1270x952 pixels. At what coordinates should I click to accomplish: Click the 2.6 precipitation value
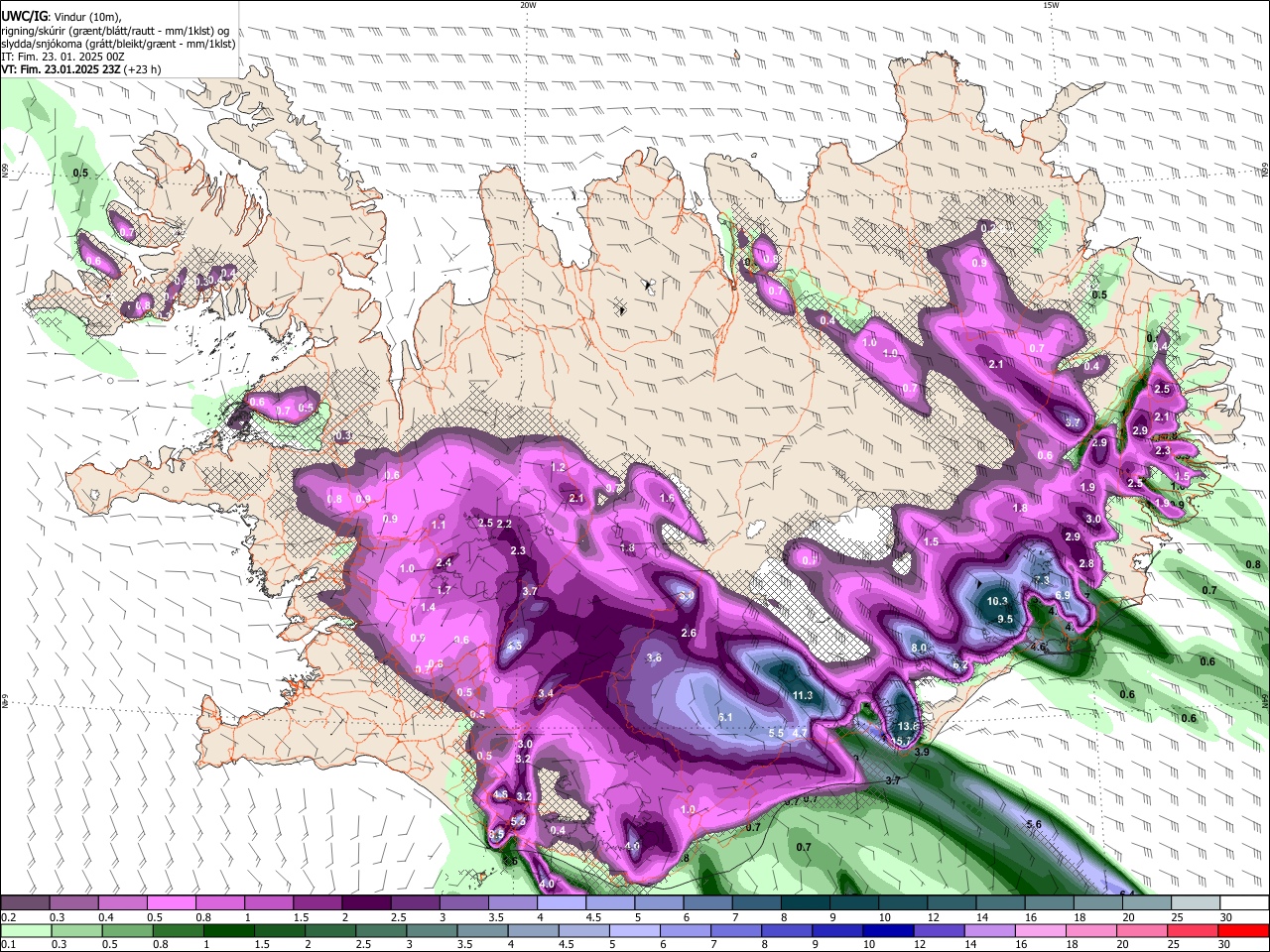(689, 633)
